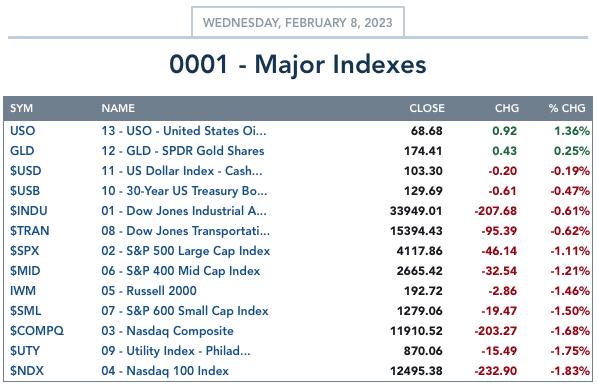This screenshot has width=598, height=388.
Task: Open Nasdaq 100 Index name link
Action: pyautogui.click(x=165, y=370)
